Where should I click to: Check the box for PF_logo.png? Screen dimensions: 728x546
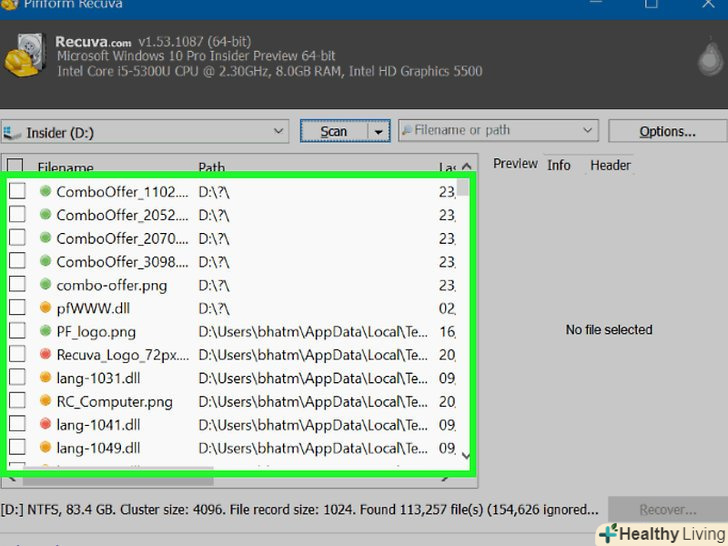point(17,331)
